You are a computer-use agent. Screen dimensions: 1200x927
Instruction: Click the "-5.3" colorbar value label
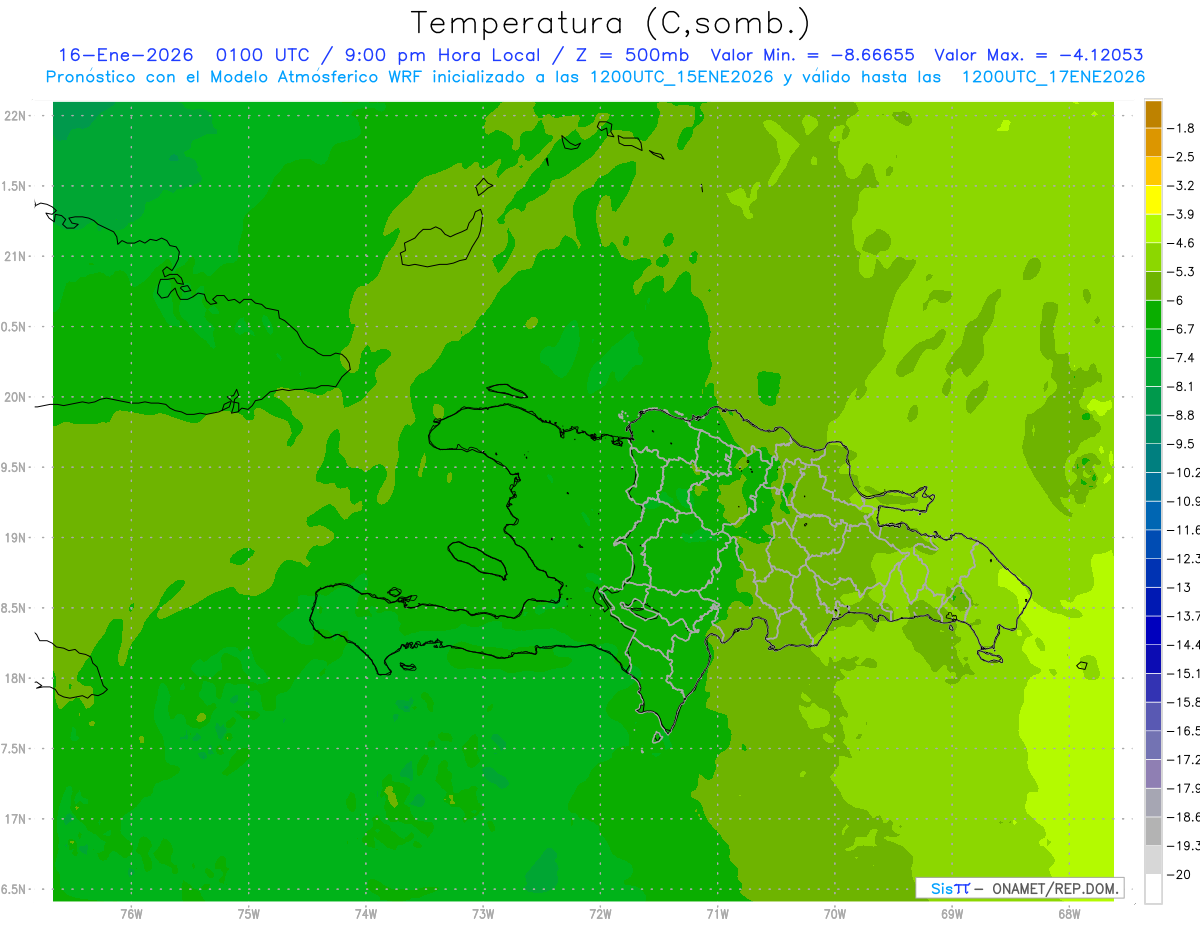pyautogui.click(x=1182, y=272)
